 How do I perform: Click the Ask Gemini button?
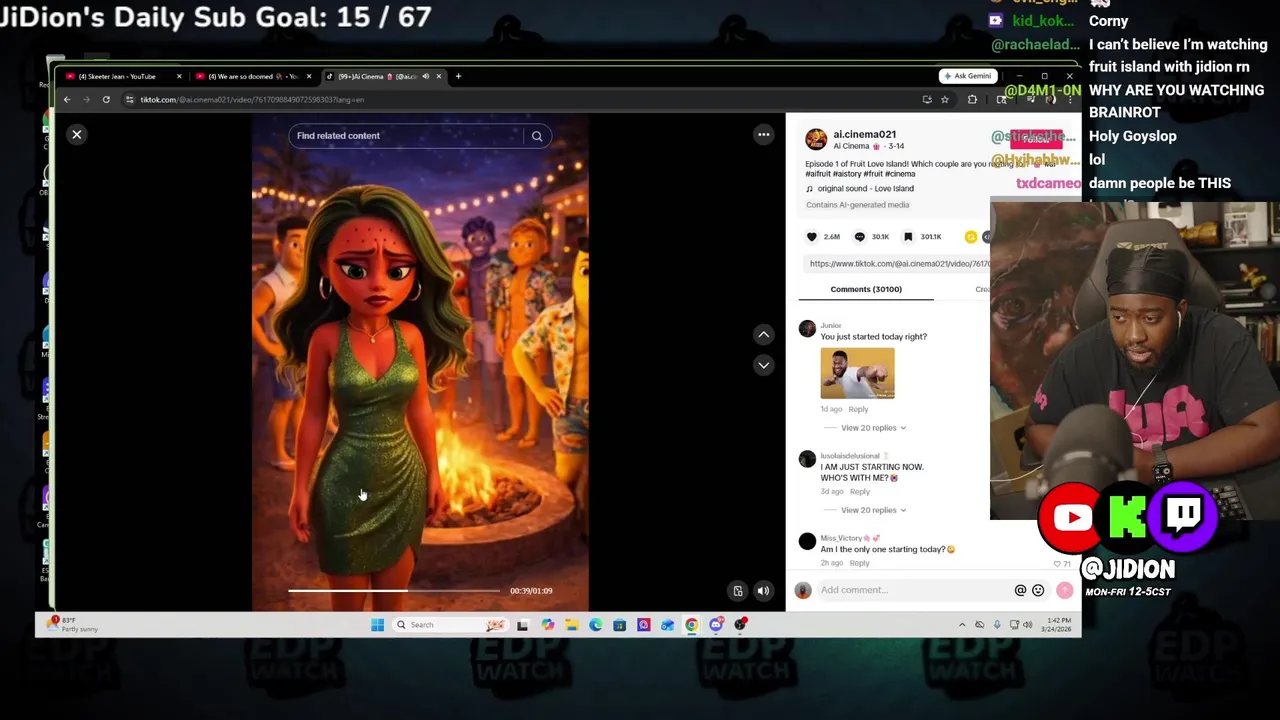point(967,76)
